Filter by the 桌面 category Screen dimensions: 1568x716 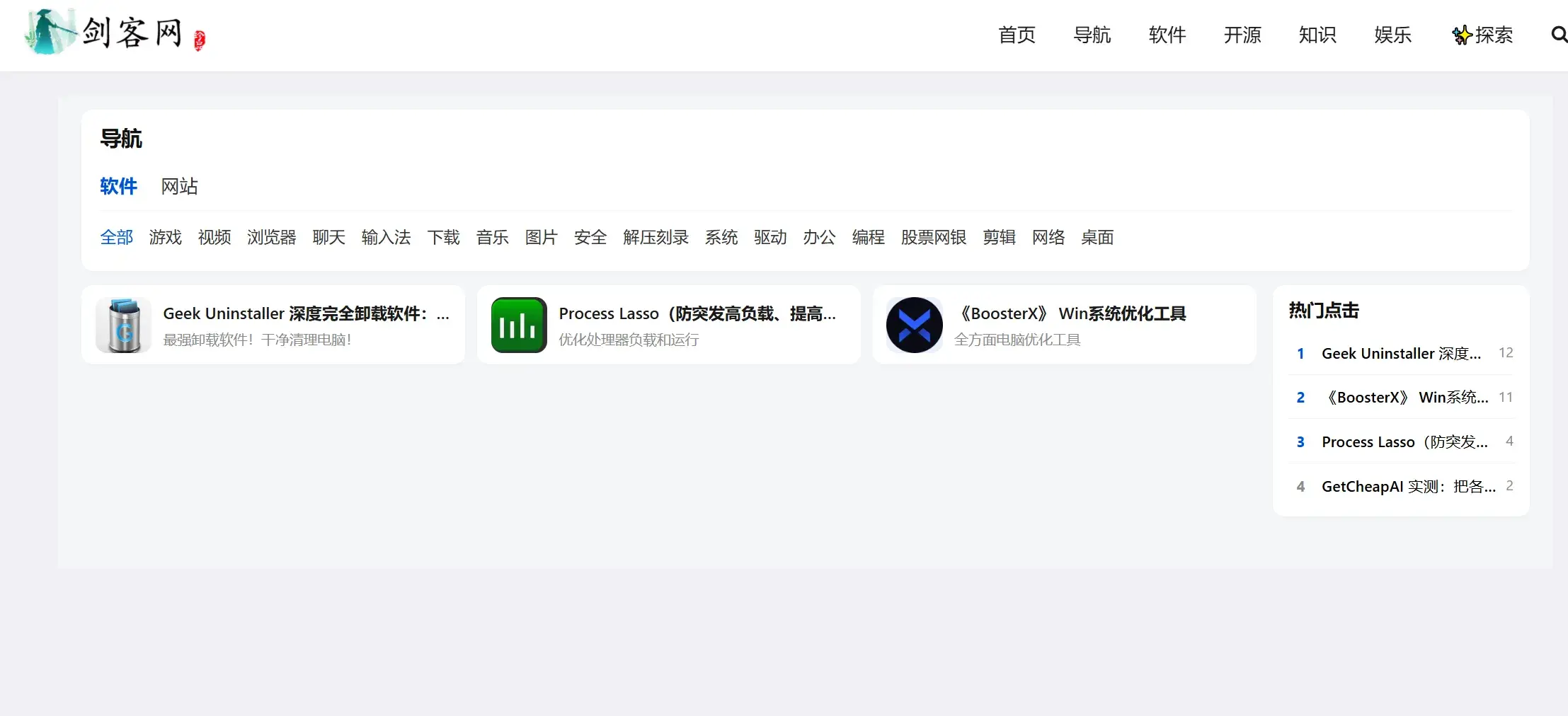tap(1097, 237)
